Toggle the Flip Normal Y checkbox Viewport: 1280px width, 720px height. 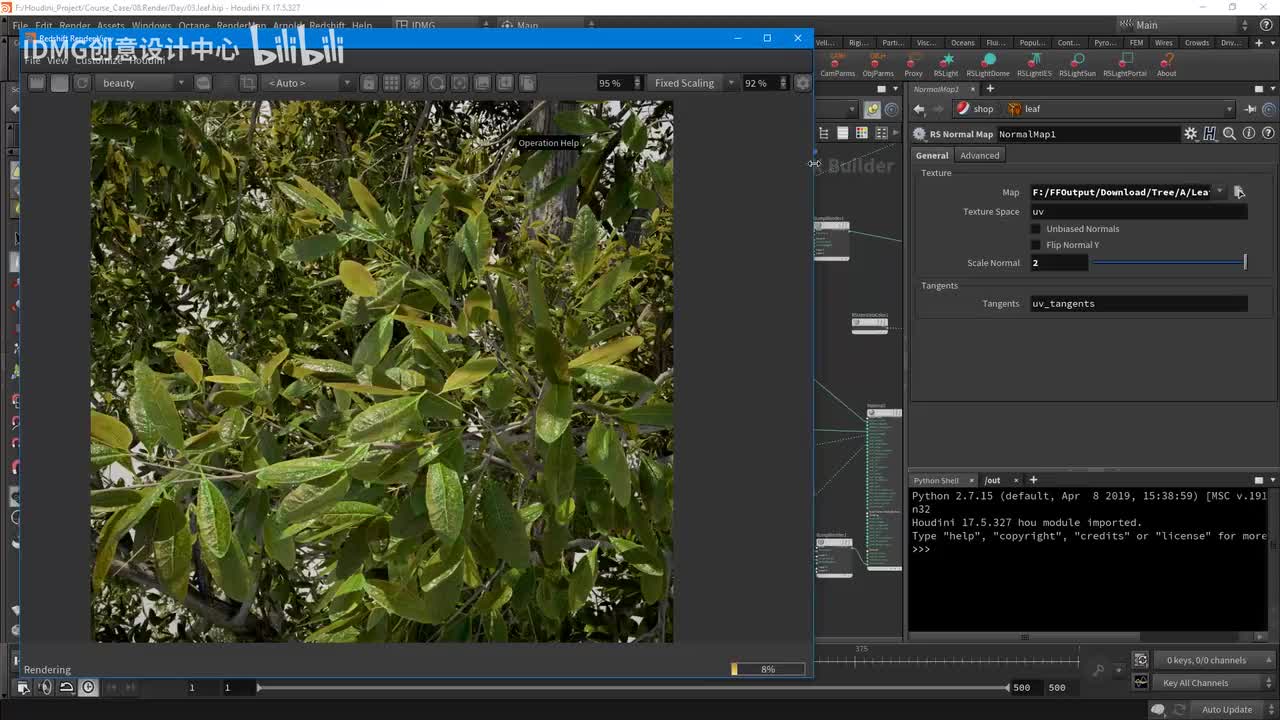click(1036, 245)
